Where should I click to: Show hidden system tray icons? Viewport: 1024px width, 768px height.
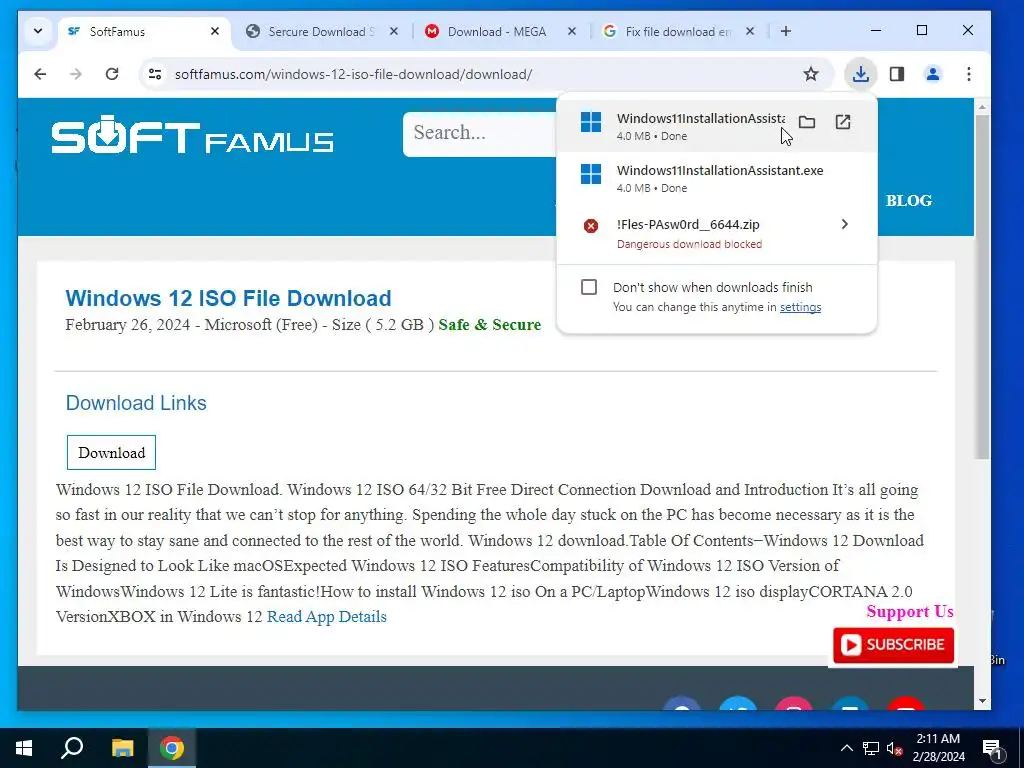pyautogui.click(x=846, y=748)
